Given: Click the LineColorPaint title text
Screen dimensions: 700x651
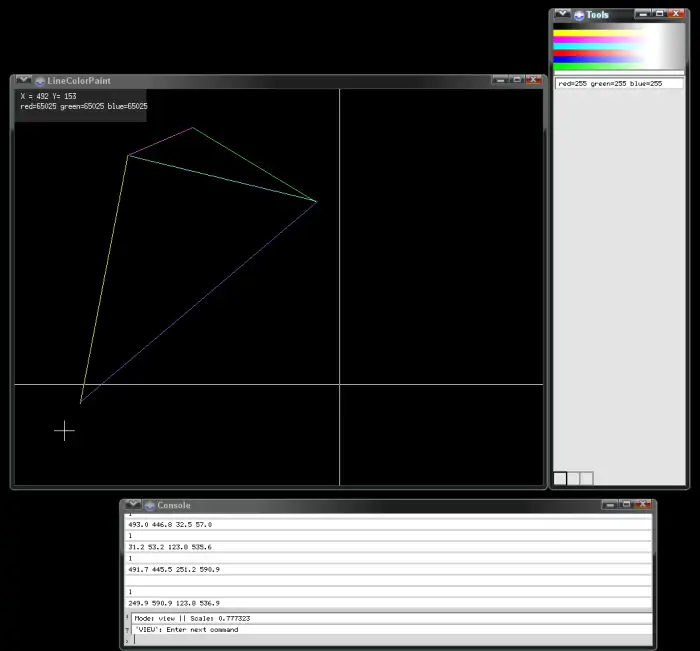Looking at the screenshot, I should [x=79, y=81].
